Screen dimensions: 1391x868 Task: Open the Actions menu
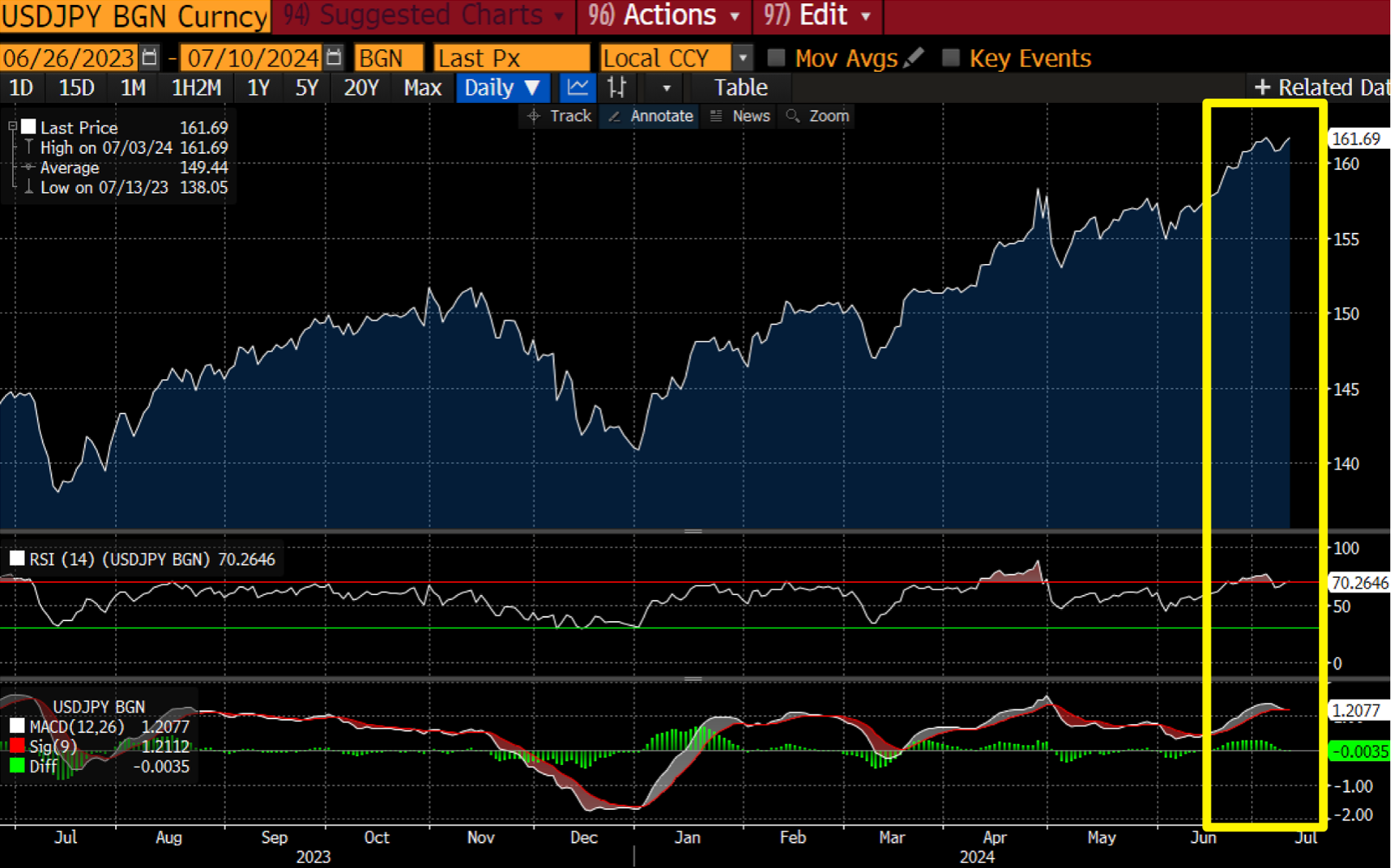[x=670, y=16]
